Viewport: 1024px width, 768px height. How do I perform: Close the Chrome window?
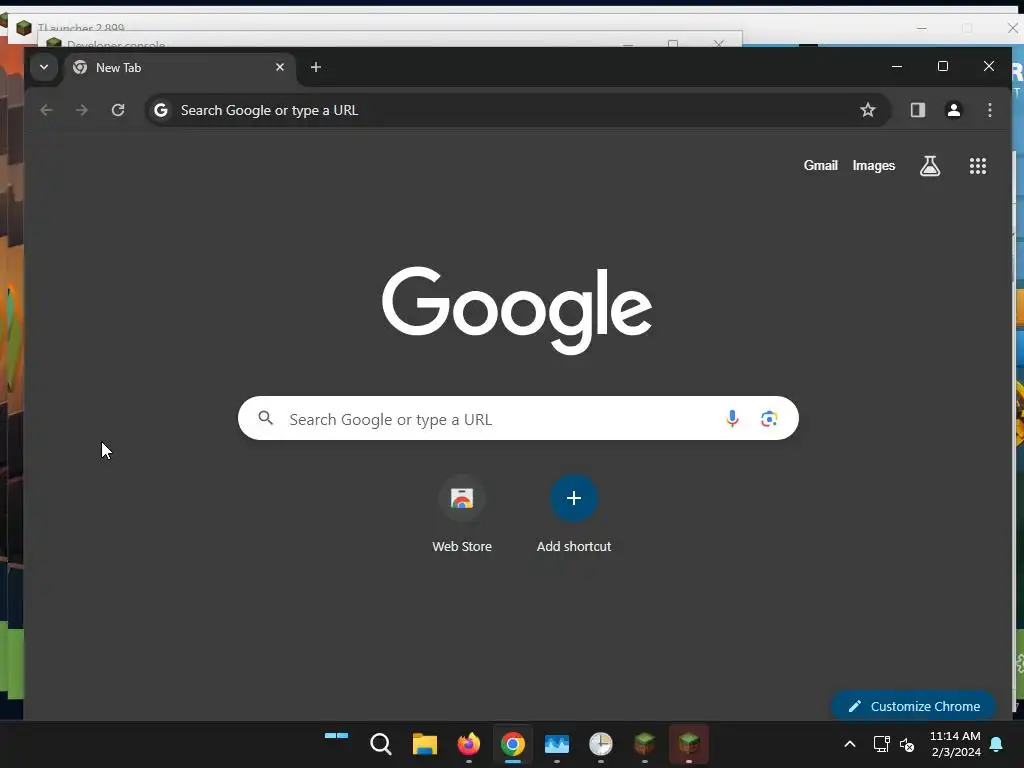coord(989,67)
